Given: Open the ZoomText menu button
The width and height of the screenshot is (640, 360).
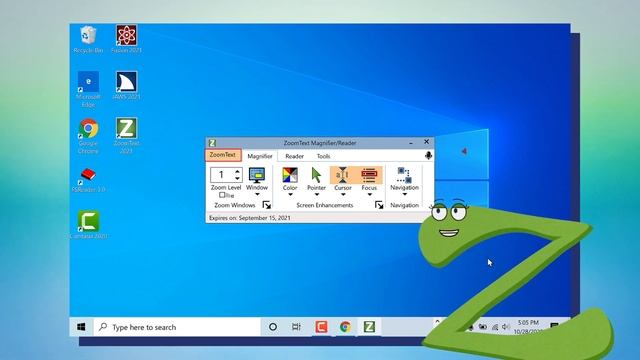Looking at the screenshot, I should click(223, 155).
